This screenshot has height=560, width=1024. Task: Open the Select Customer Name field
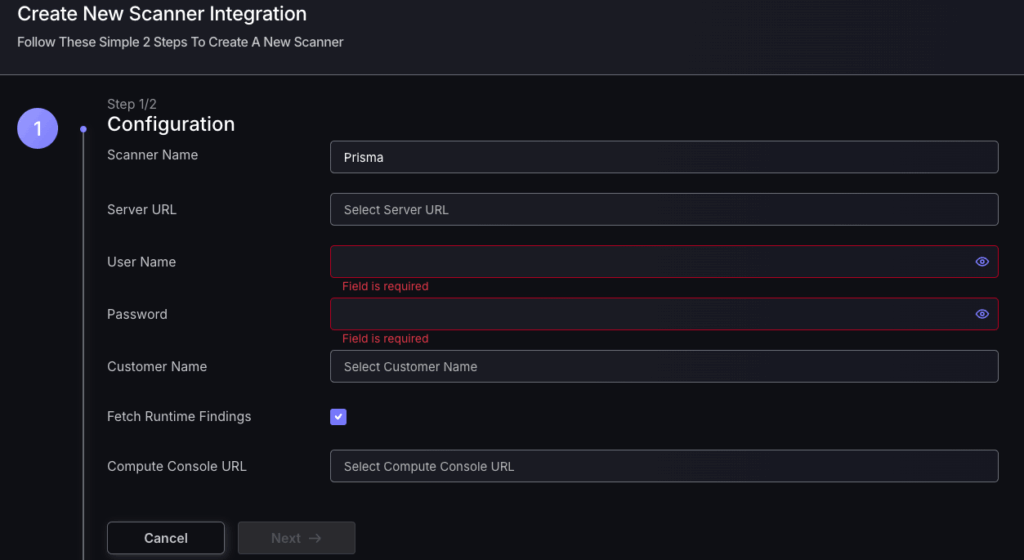tap(664, 367)
